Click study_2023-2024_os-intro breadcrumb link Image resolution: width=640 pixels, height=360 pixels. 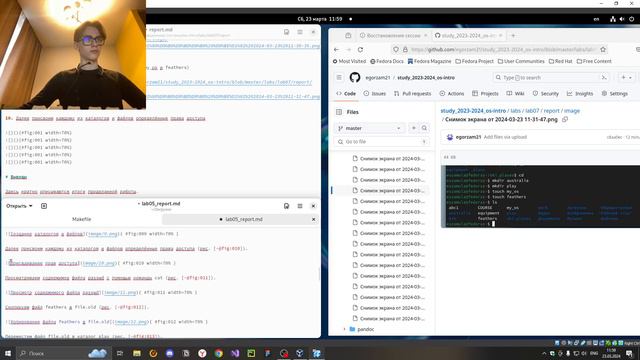[x=473, y=111]
